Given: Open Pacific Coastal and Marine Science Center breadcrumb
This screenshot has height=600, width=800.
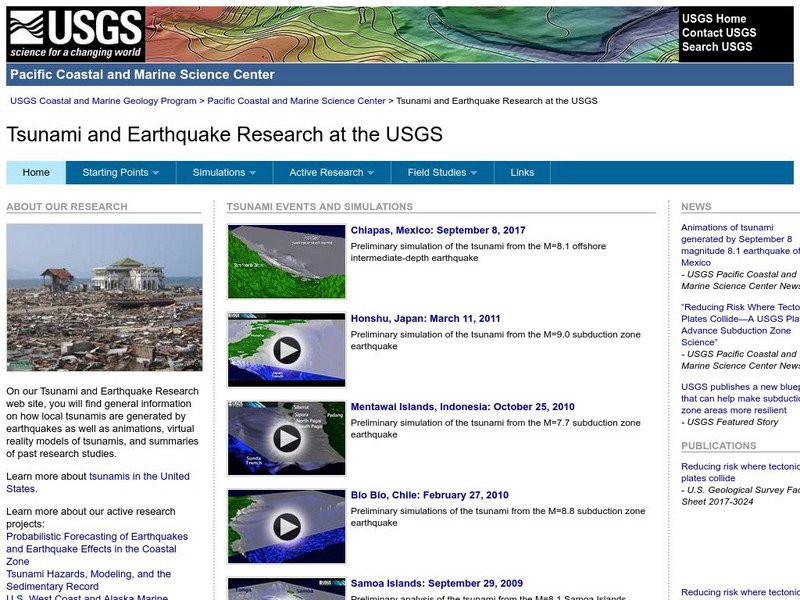Looking at the screenshot, I should (296, 101).
